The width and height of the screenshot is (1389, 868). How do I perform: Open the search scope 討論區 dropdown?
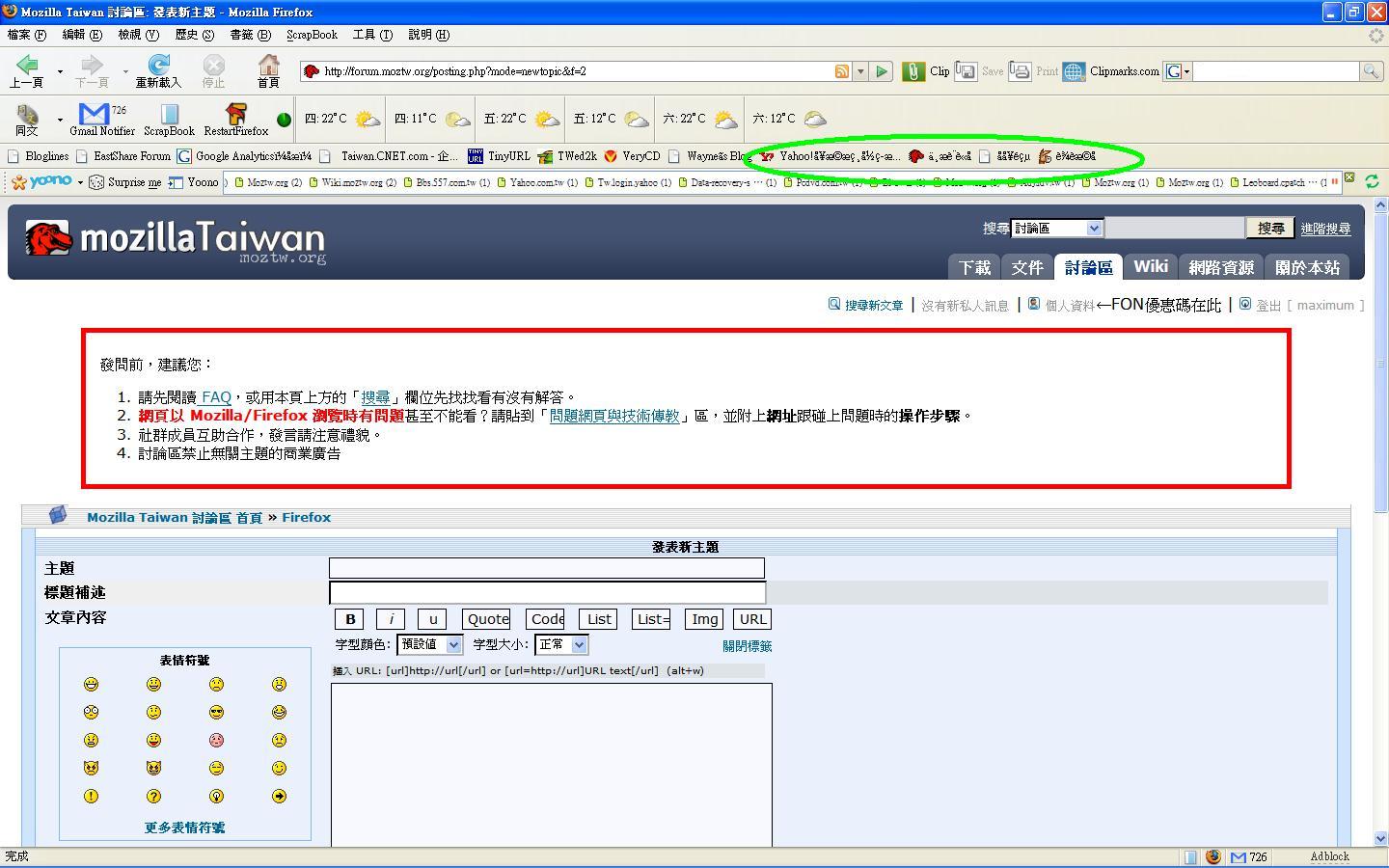click(1056, 229)
